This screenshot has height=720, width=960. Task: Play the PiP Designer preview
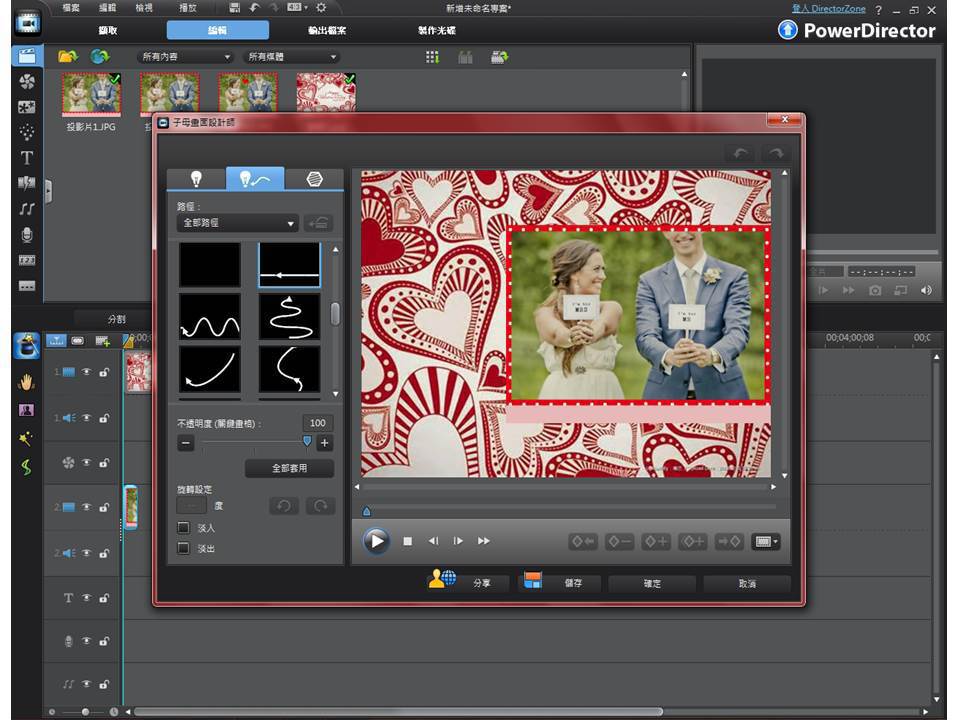click(376, 541)
